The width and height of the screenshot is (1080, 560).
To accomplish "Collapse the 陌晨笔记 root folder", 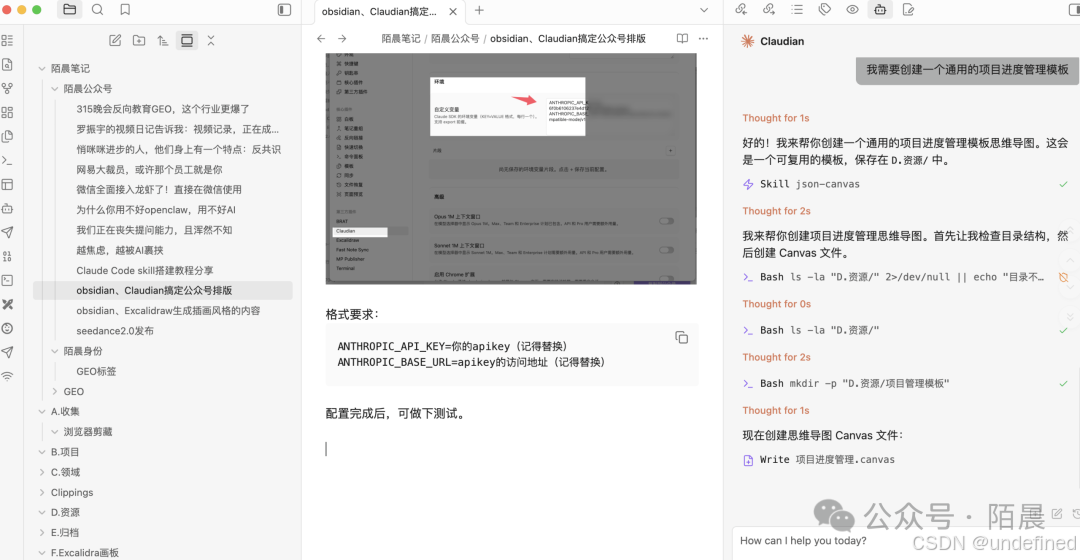I will 42,68.
